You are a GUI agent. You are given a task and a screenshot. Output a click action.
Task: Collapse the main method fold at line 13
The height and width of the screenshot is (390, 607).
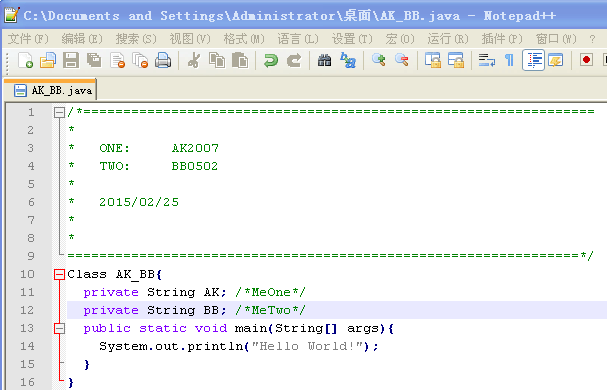(x=59, y=329)
